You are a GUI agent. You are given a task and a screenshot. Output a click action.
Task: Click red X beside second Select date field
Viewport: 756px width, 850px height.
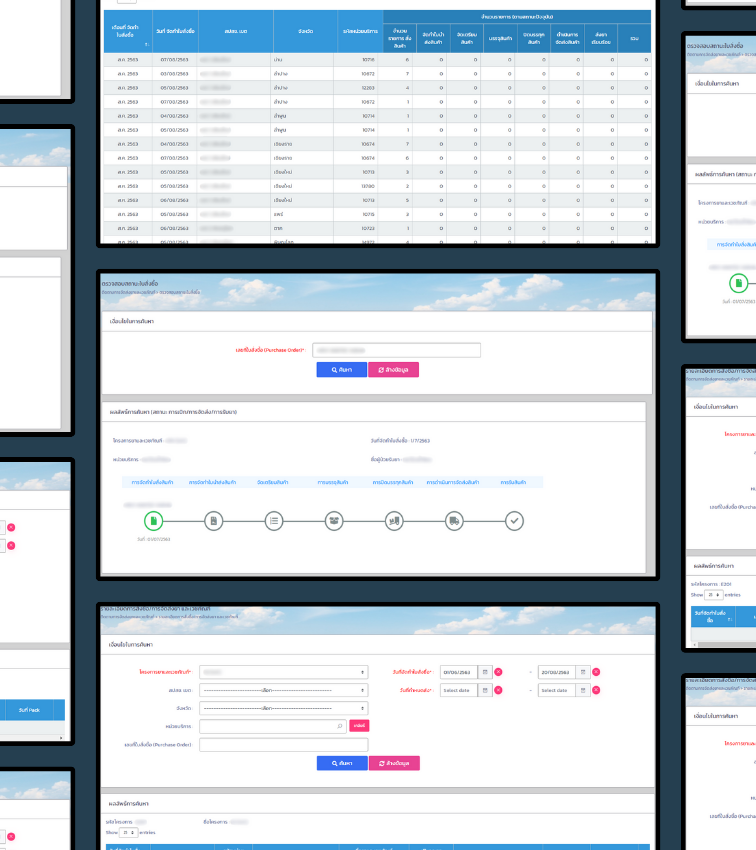click(596, 690)
